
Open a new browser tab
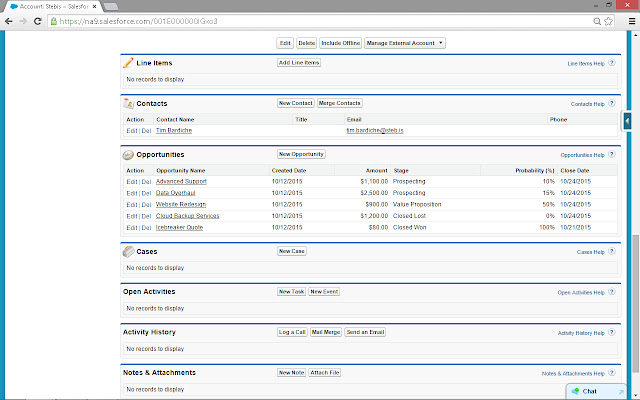(x=111, y=7)
